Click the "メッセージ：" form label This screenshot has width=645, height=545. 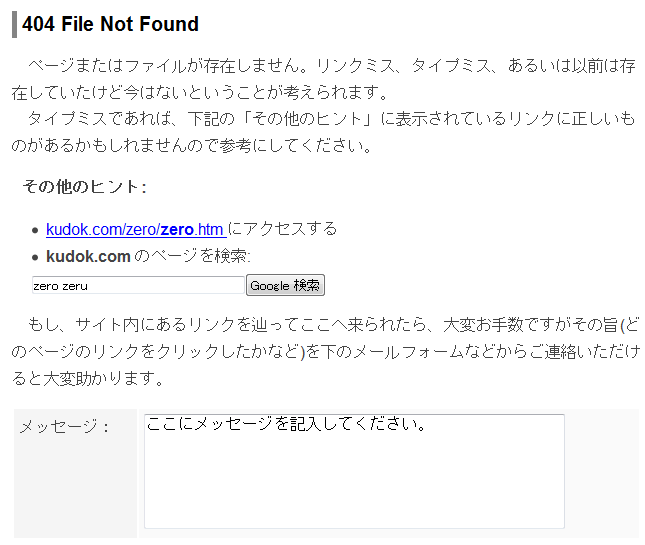(65, 427)
